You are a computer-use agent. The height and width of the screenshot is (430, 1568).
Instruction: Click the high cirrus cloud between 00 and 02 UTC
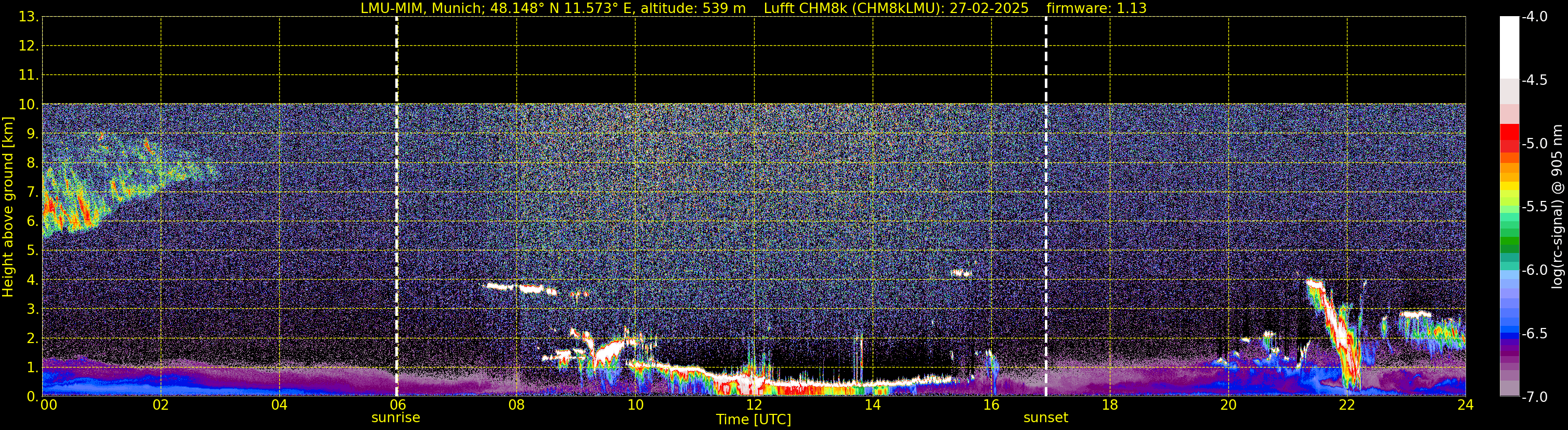[103, 186]
